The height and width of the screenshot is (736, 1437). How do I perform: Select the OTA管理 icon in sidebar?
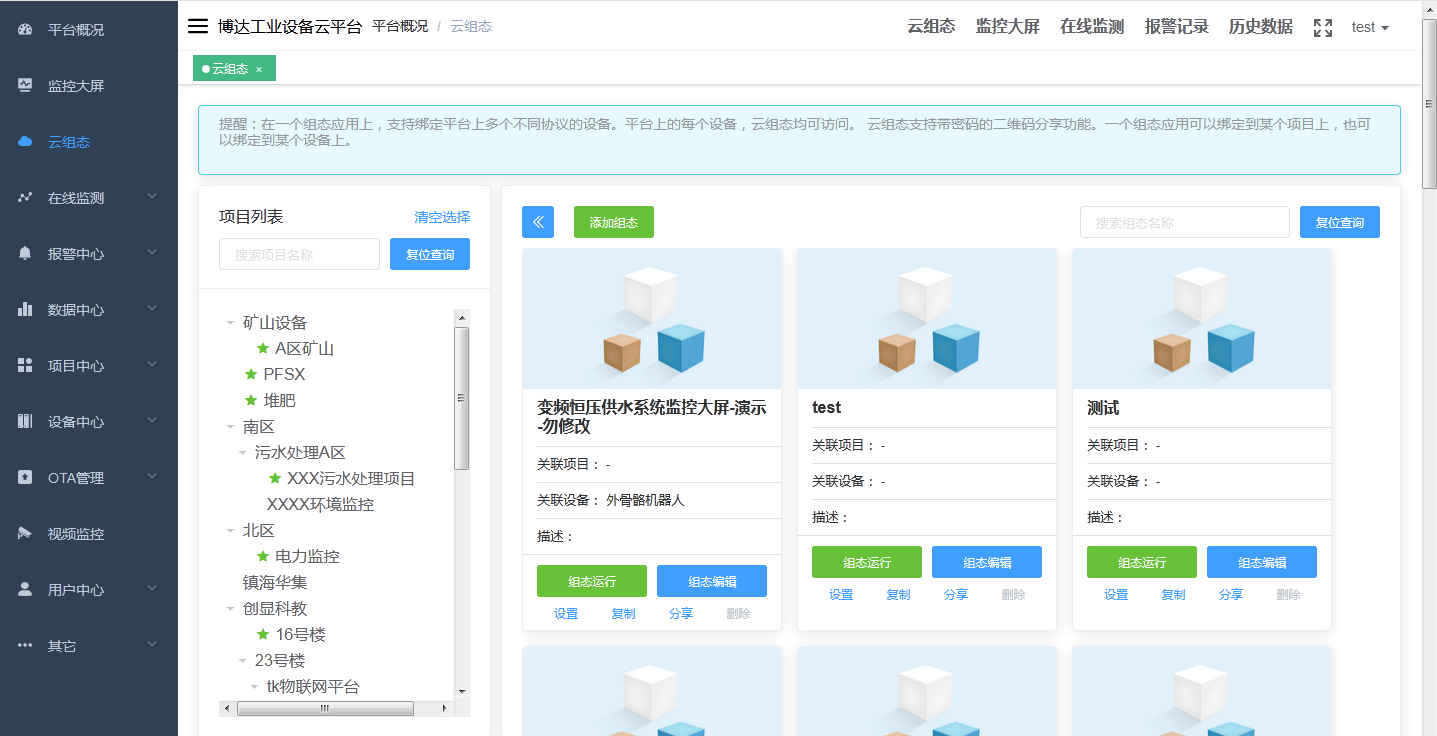[x=24, y=477]
